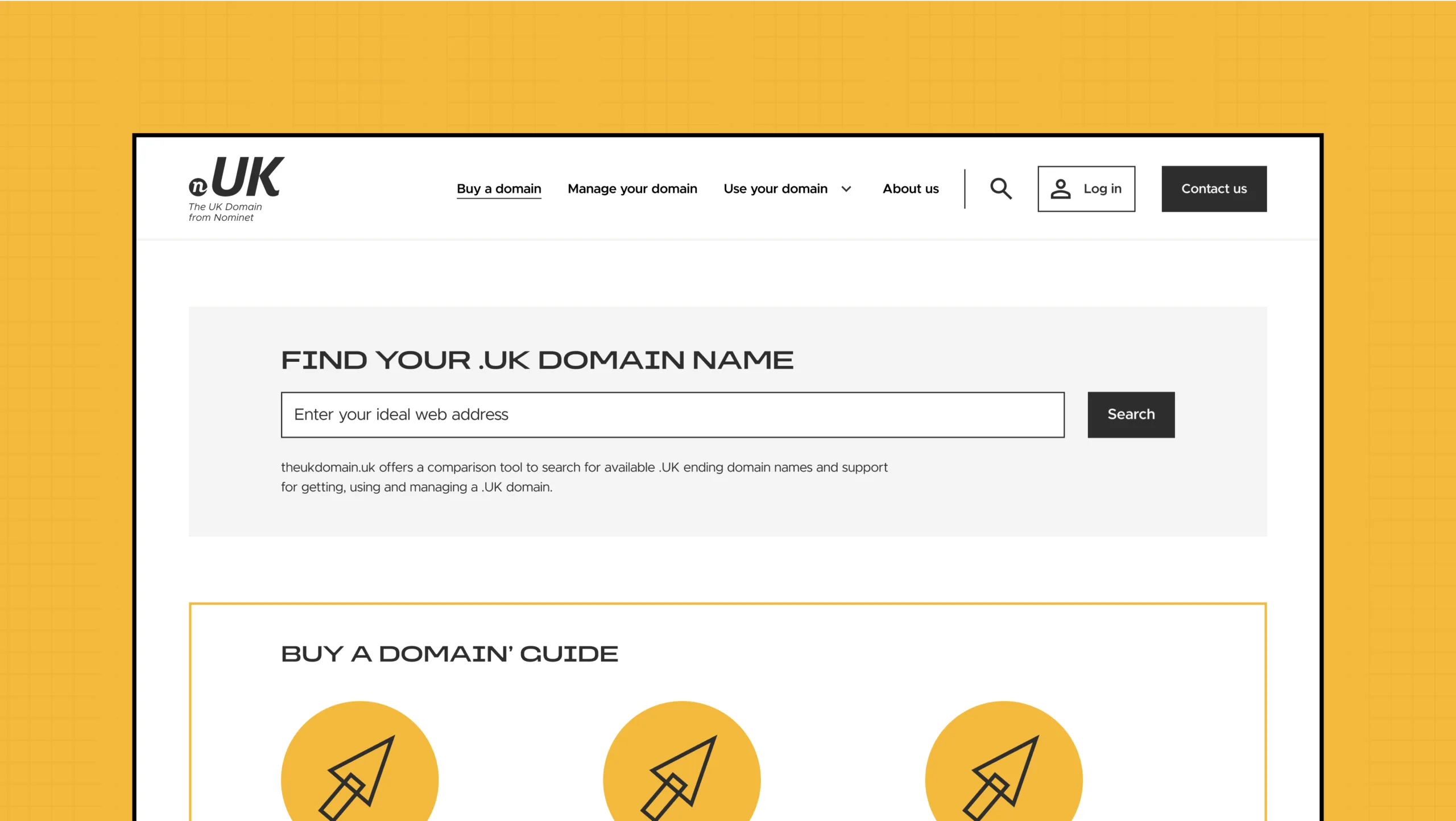This screenshot has height=821, width=1456.
Task: Select the Buy a domain menu item
Action: [x=498, y=188]
